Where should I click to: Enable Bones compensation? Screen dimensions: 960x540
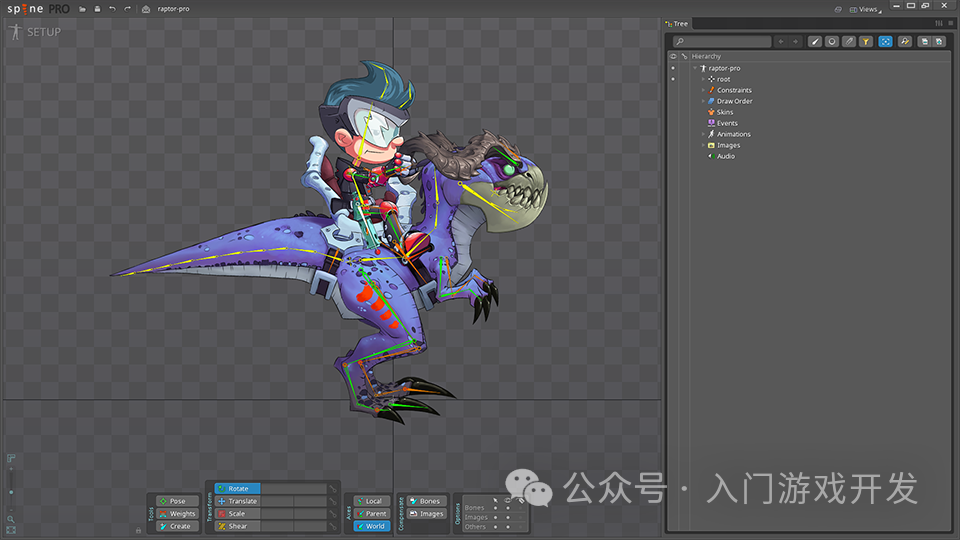click(x=426, y=501)
